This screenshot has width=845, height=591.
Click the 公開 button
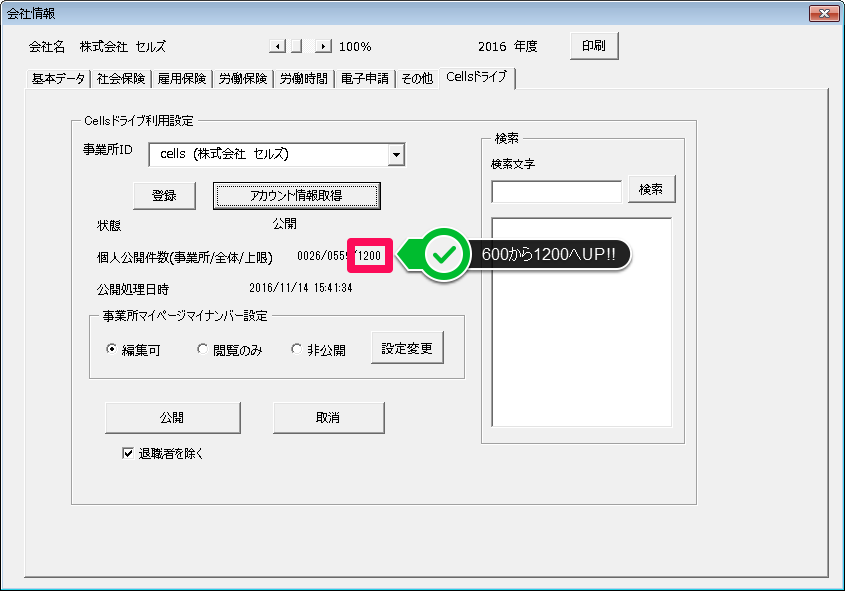172,418
